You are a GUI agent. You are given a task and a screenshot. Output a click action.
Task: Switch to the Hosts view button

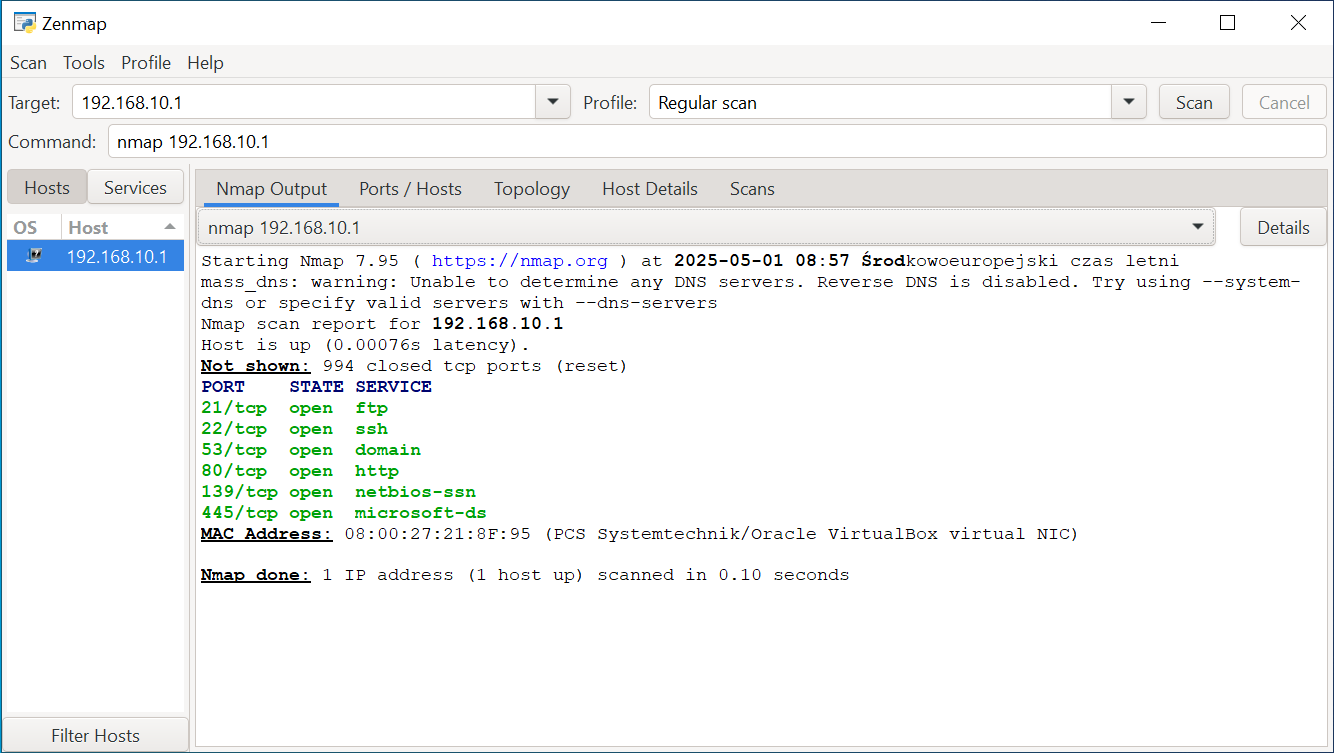(47, 187)
